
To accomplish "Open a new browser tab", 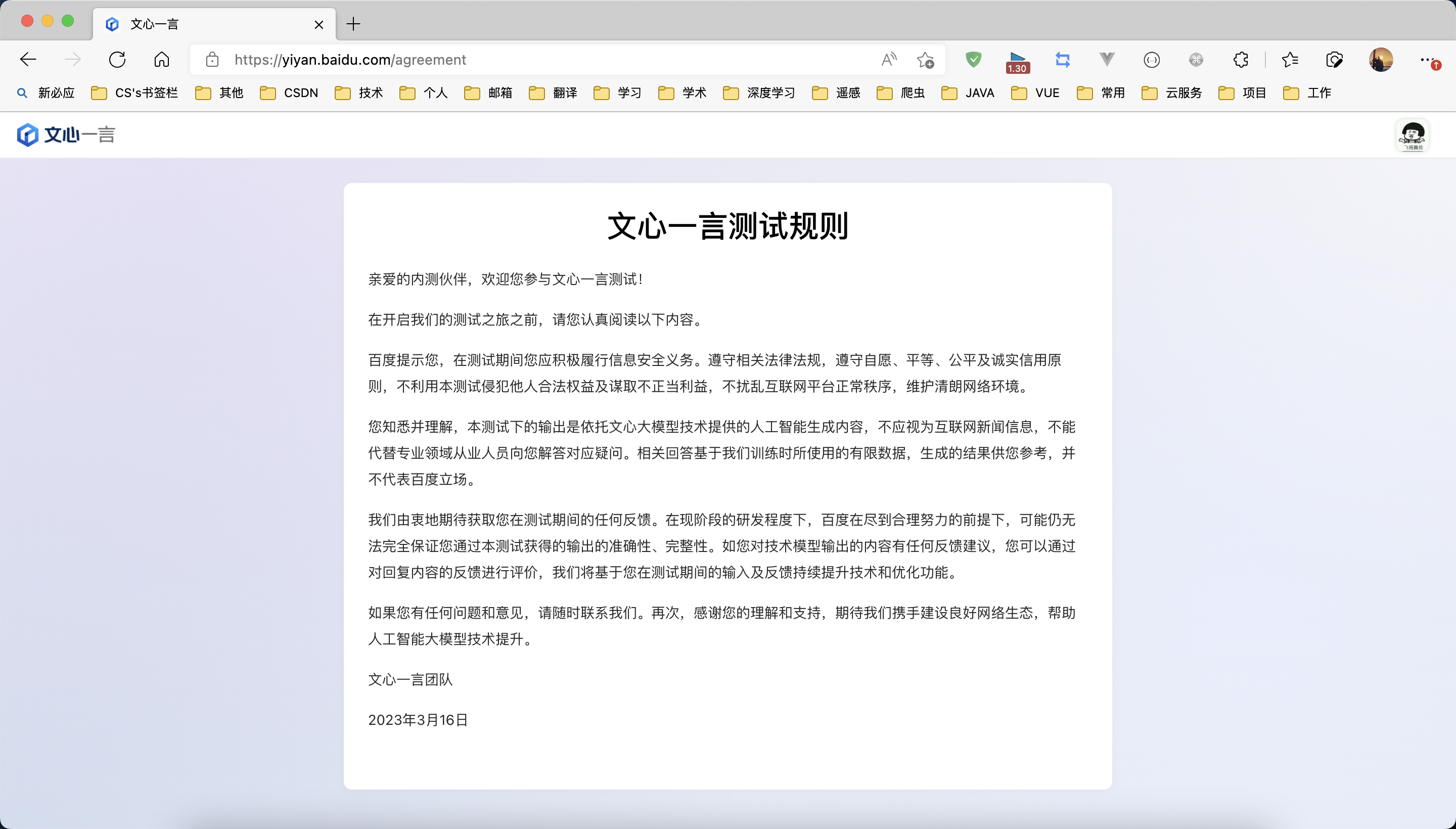I will [353, 24].
